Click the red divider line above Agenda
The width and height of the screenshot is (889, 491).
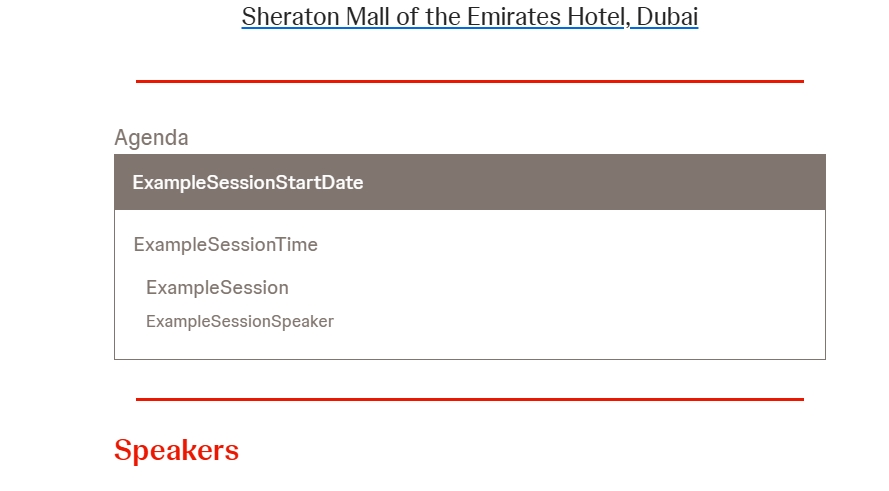pos(469,82)
